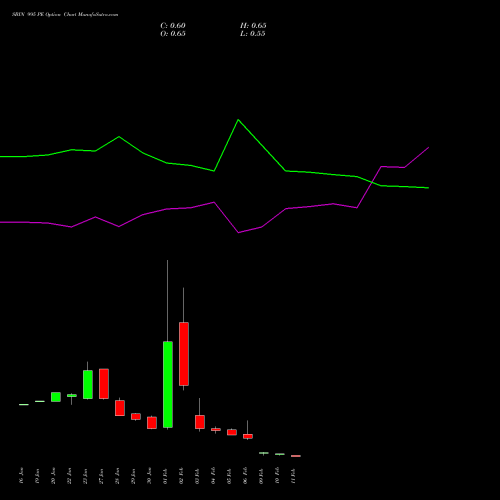Click the '09 Feb' date label
Screen dimensions: 500x500
pos(262,476)
